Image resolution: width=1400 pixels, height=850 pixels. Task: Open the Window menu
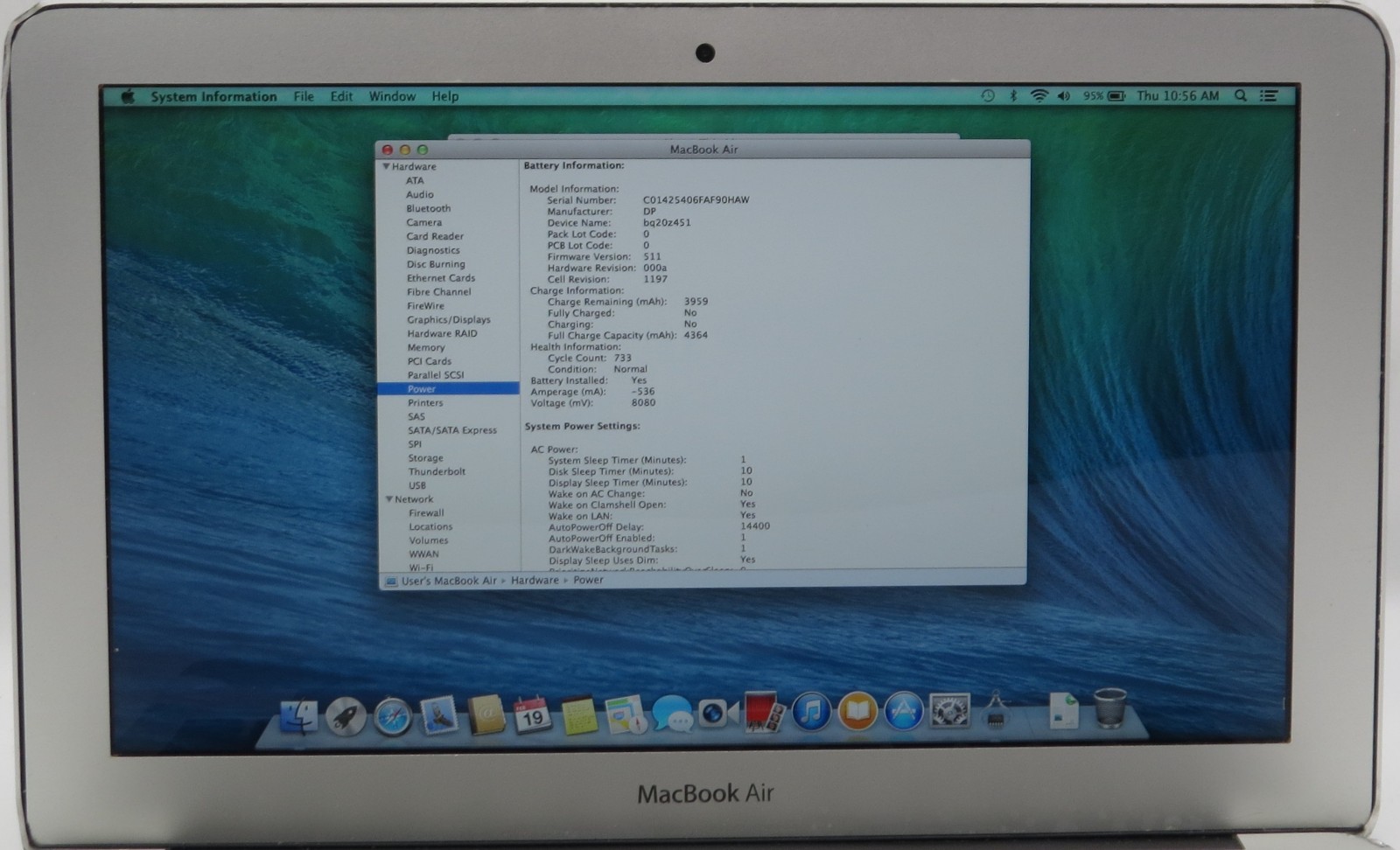coord(392,96)
